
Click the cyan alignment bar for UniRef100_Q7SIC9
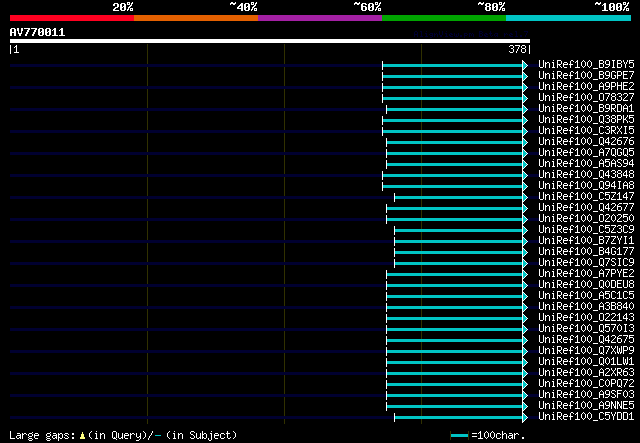(x=461, y=264)
